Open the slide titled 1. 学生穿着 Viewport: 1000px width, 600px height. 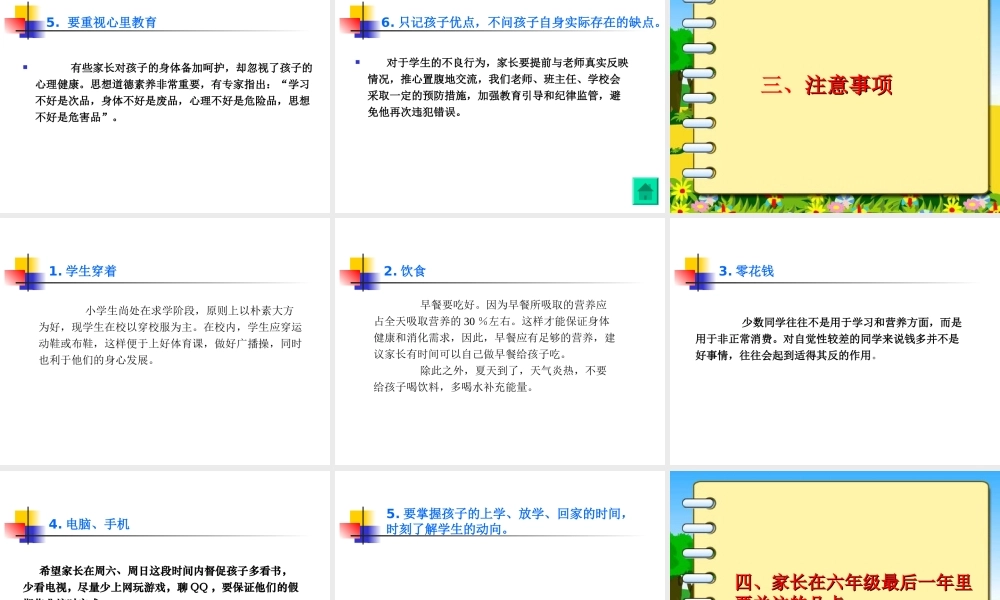coord(165,341)
